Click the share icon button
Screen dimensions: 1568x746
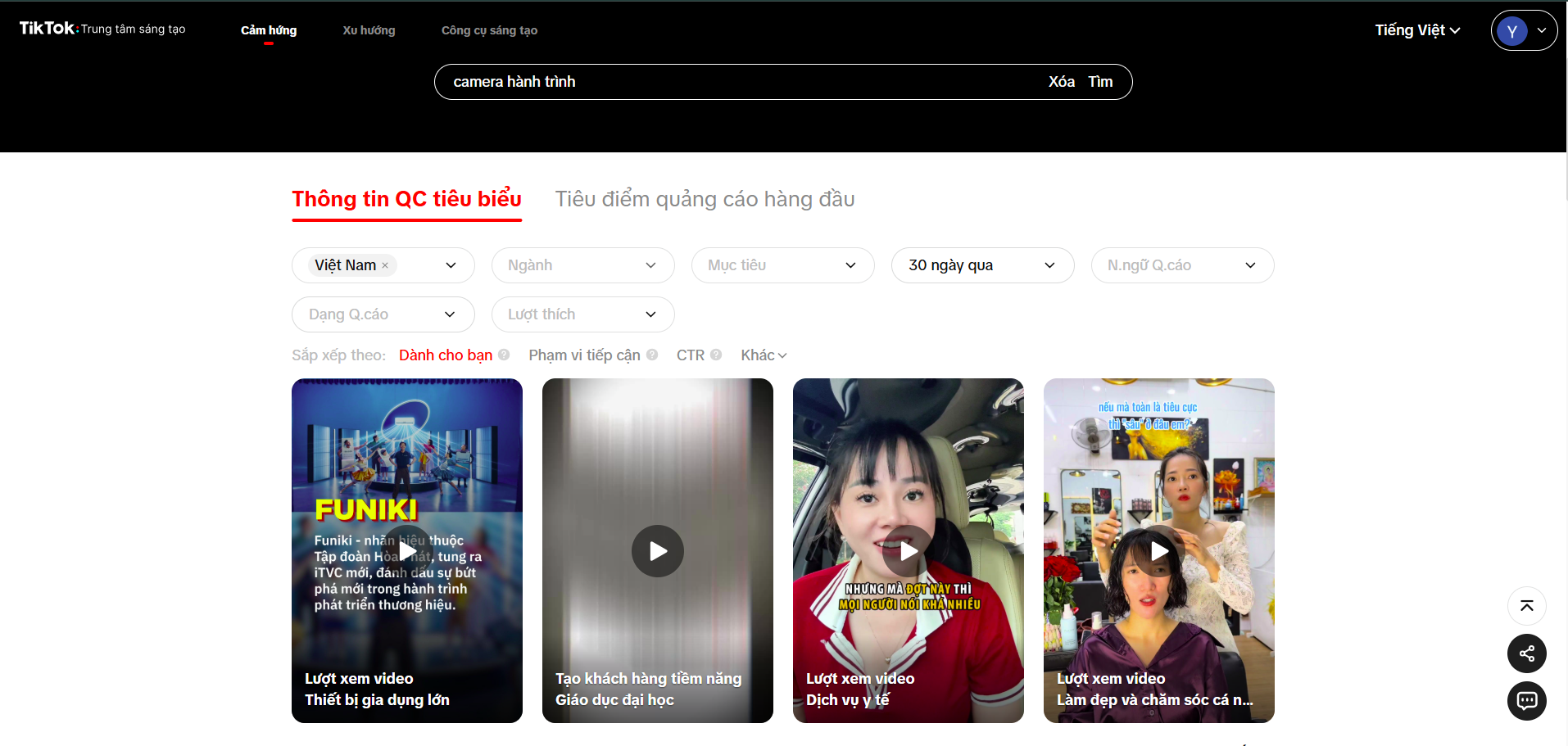(1526, 653)
